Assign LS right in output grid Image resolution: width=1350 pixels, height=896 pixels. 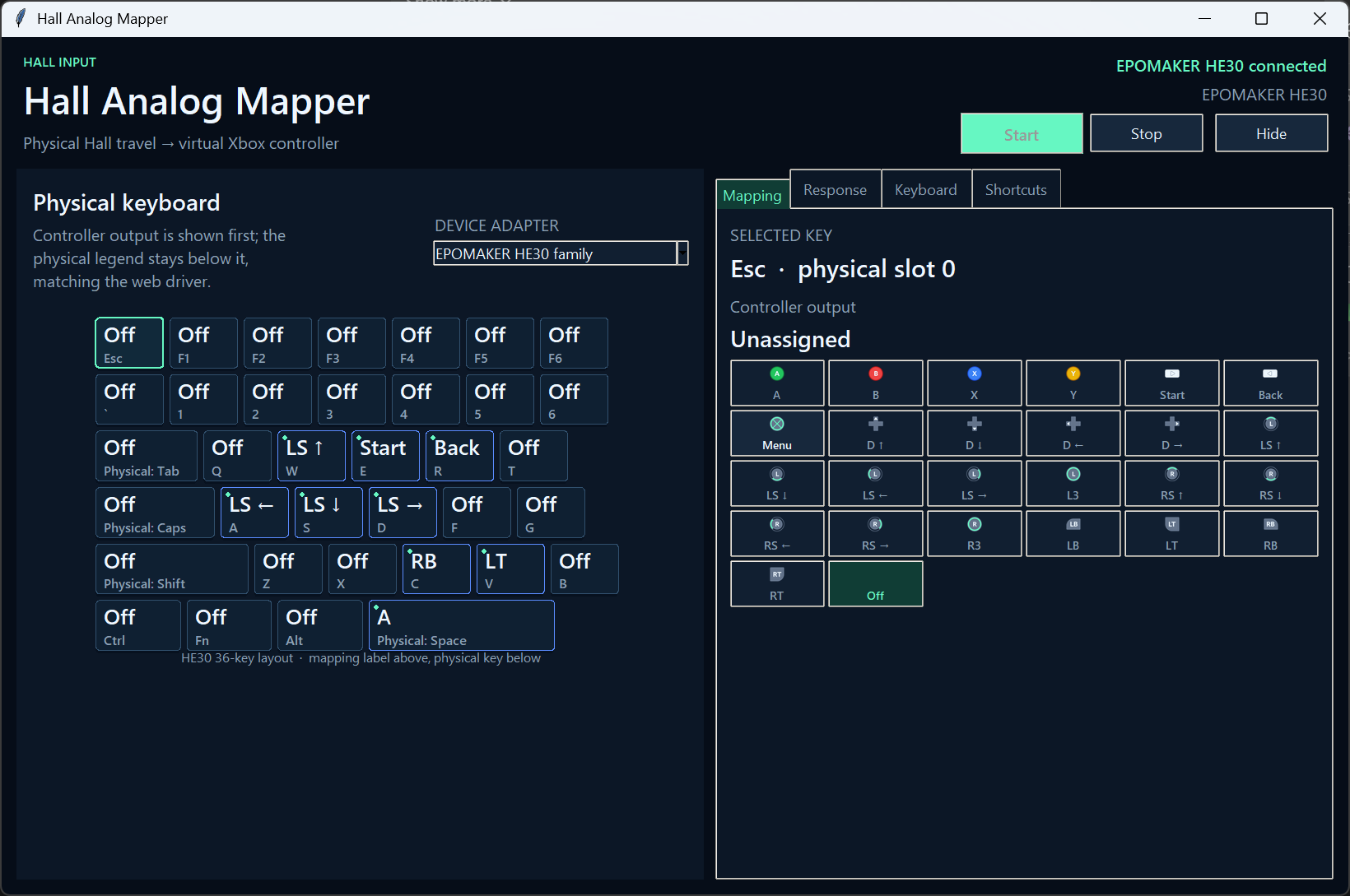(x=975, y=483)
